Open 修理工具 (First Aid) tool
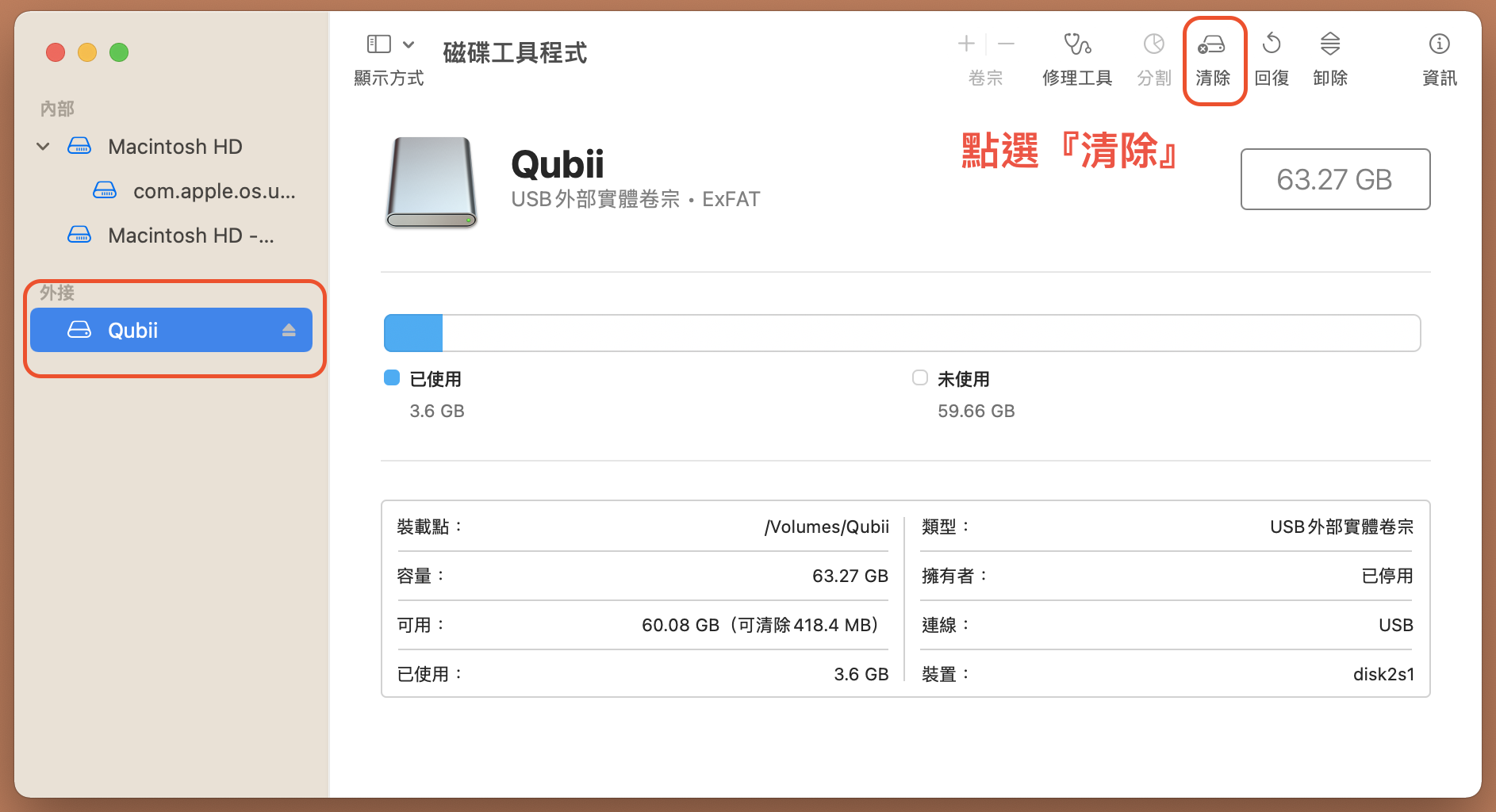This screenshot has height=812, width=1496. (1076, 45)
